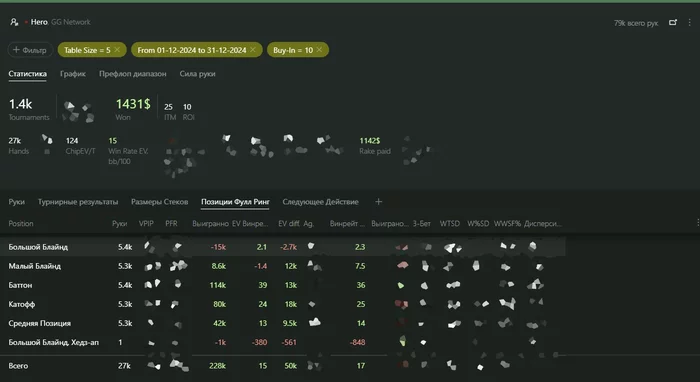Screen dimensions: 700x382
Task: Select the Катофф row
Action: [x=283, y=304]
